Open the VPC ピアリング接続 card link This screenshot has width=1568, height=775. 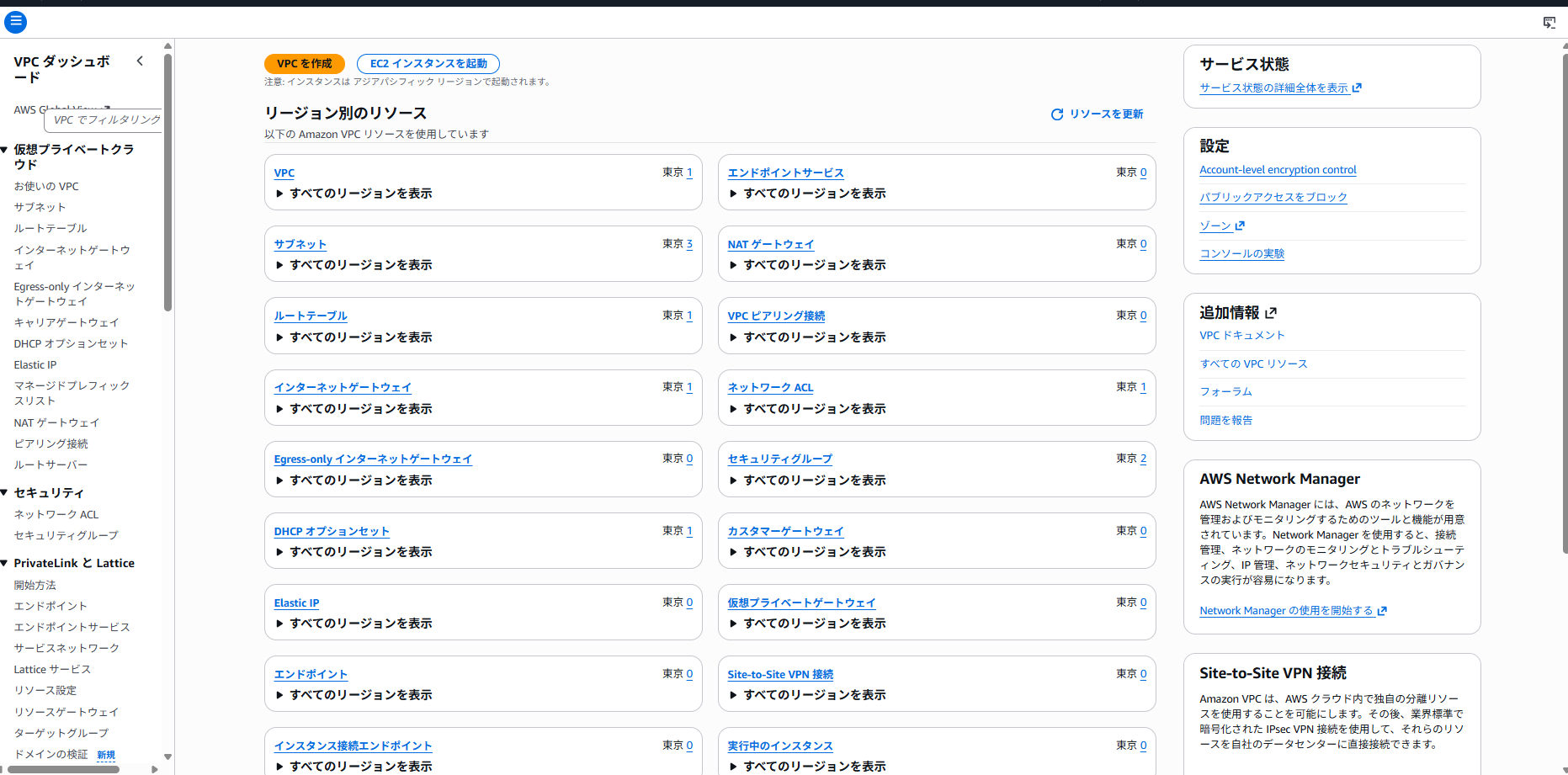(x=776, y=316)
